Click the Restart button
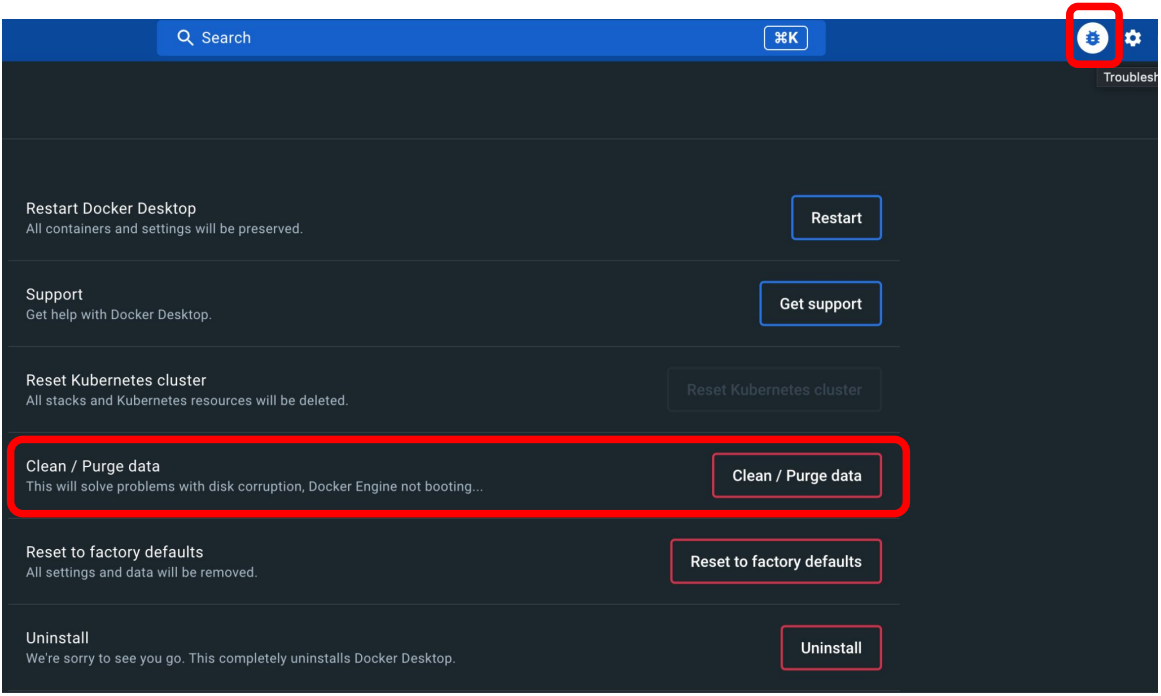The width and height of the screenshot is (1161, 696). pos(836,218)
